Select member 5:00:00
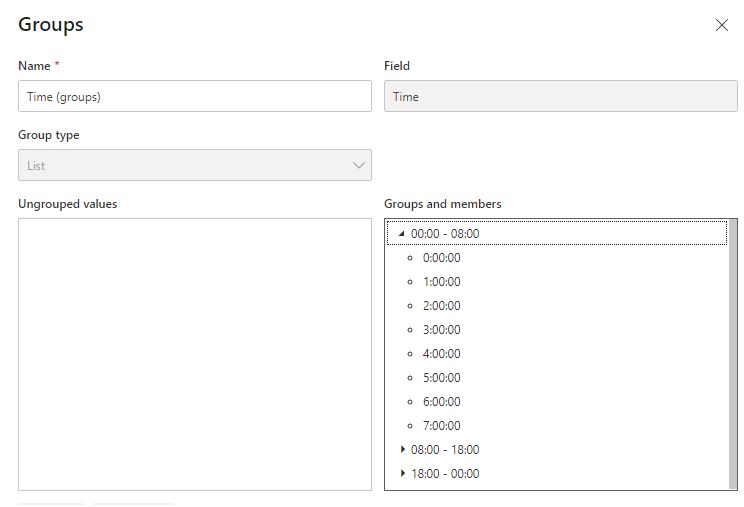Image resolution: width=744 pixels, height=507 pixels. (441, 378)
